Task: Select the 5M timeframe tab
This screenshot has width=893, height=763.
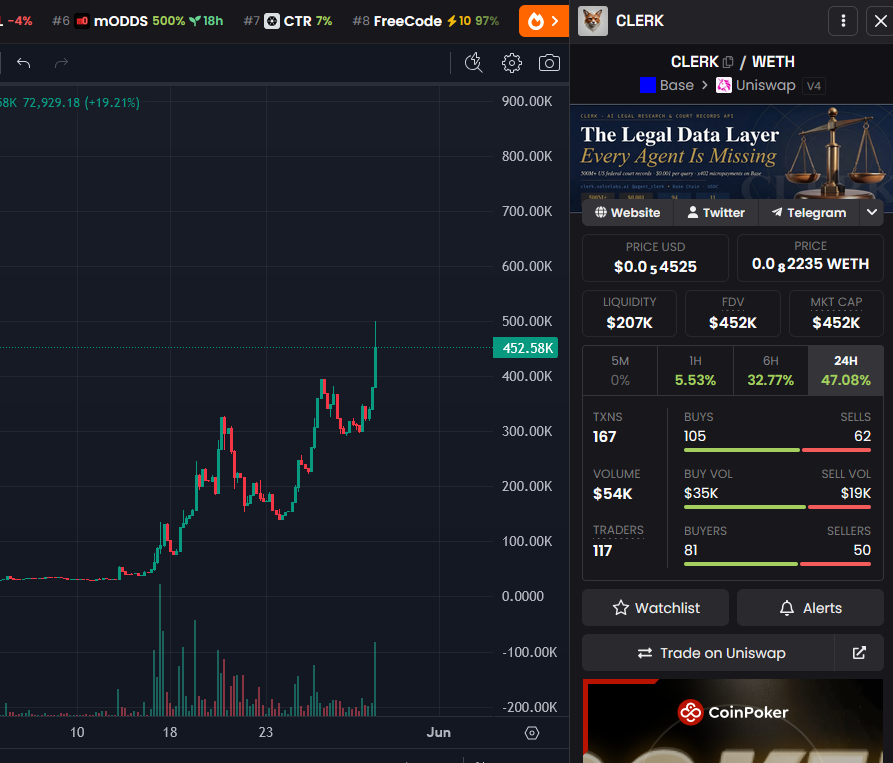Action: click(x=620, y=370)
